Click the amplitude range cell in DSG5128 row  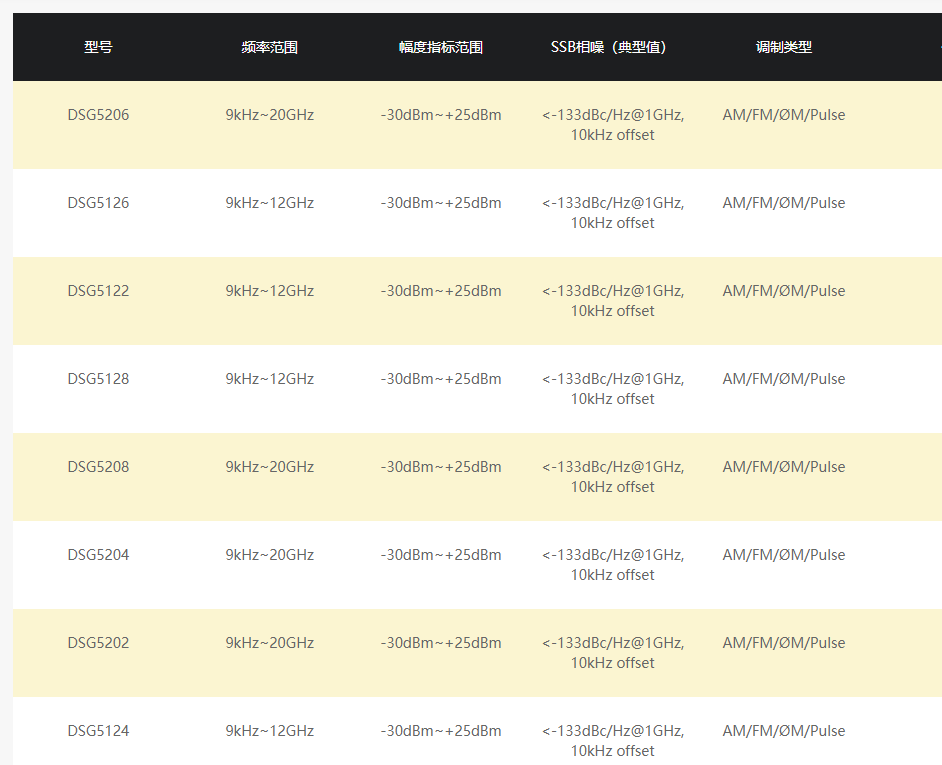tap(440, 379)
